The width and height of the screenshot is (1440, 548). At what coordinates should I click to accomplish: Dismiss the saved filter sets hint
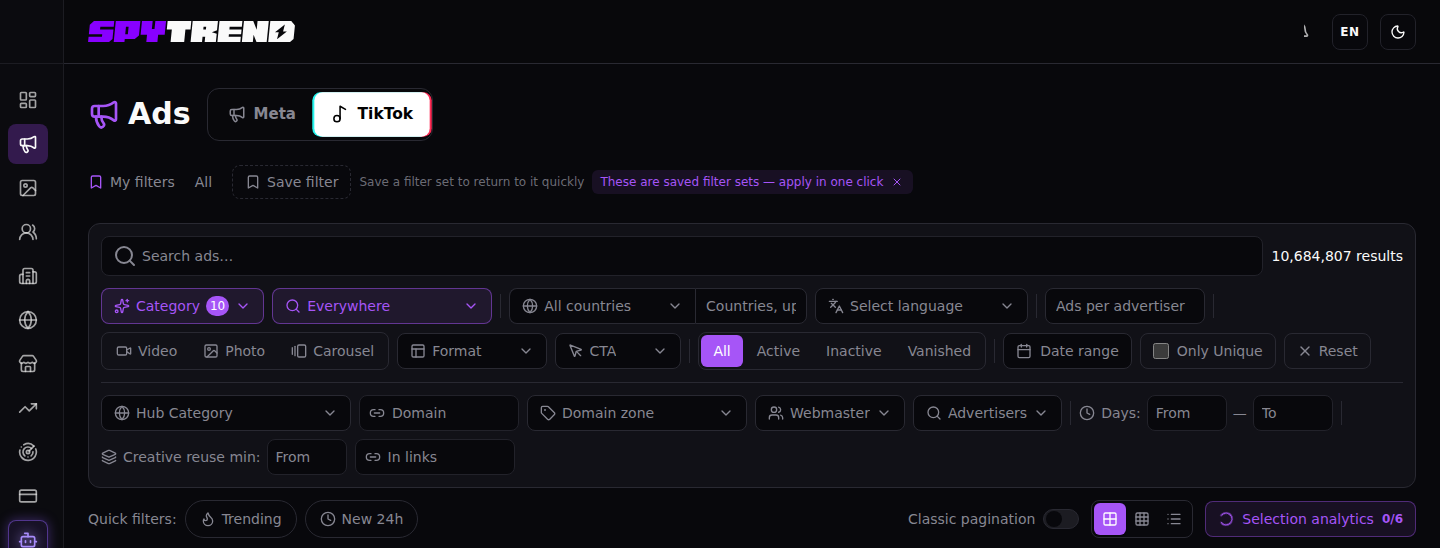(x=897, y=182)
